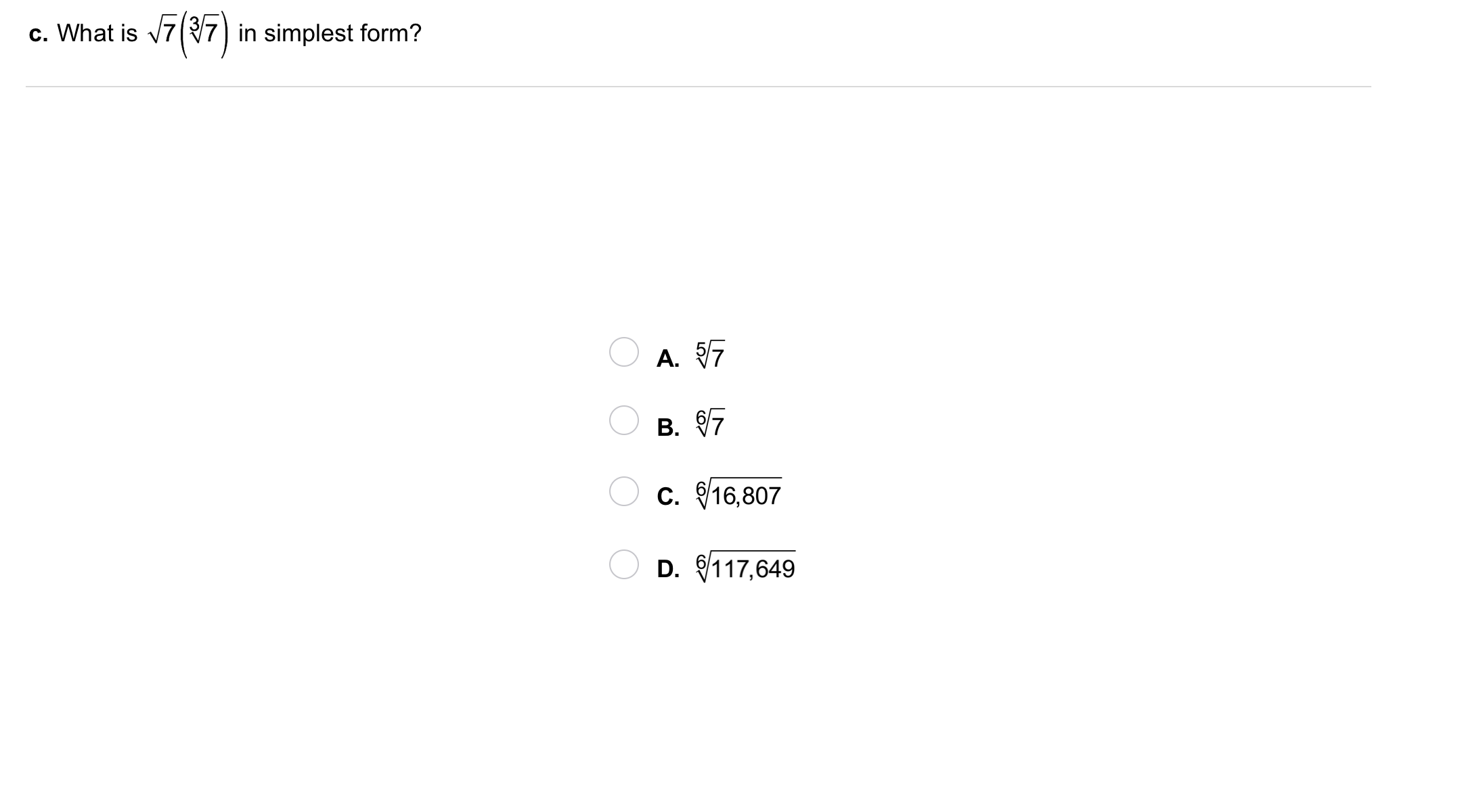Click the sixth root of 117,649 answer
This screenshot has width=1481, height=812.
tap(745, 567)
